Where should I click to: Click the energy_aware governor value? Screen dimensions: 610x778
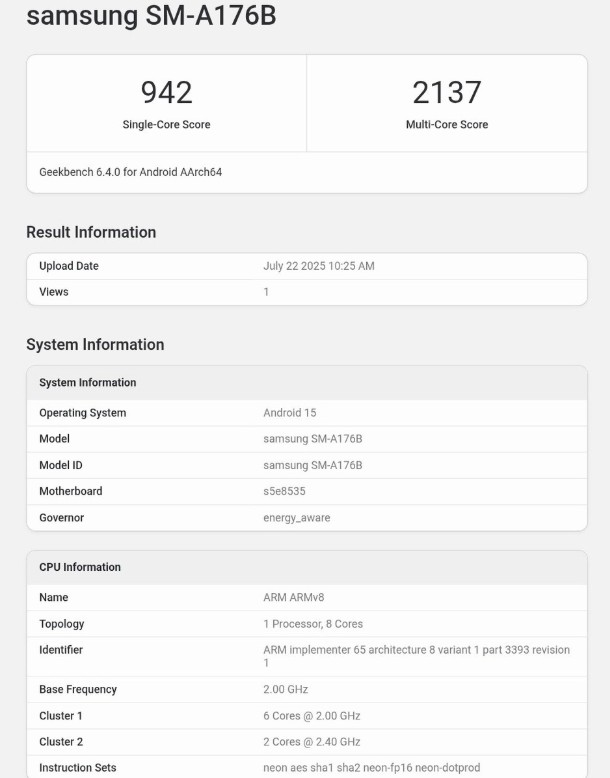tap(296, 518)
